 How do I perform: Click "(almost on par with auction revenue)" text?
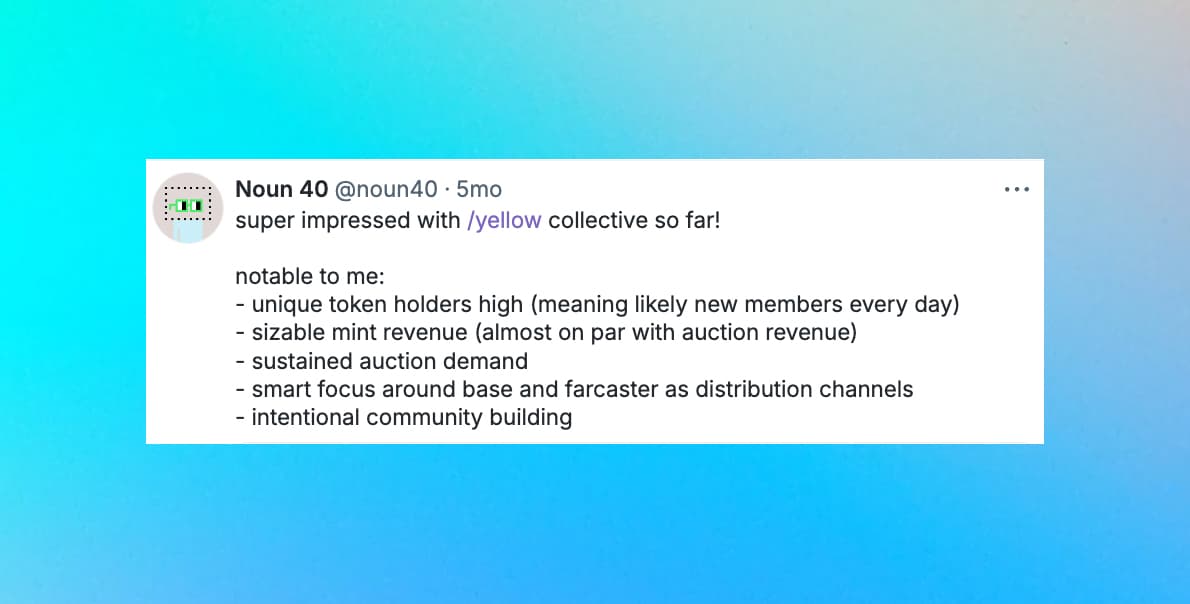point(662,333)
